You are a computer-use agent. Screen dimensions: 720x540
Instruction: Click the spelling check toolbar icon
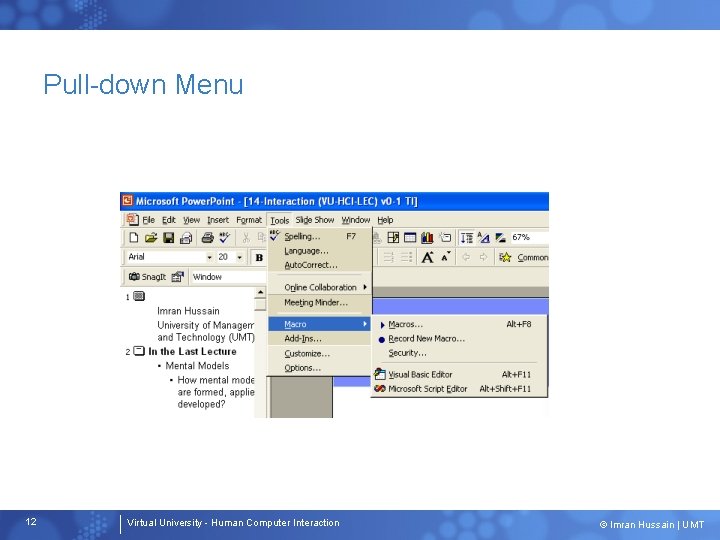click(225, 237)
